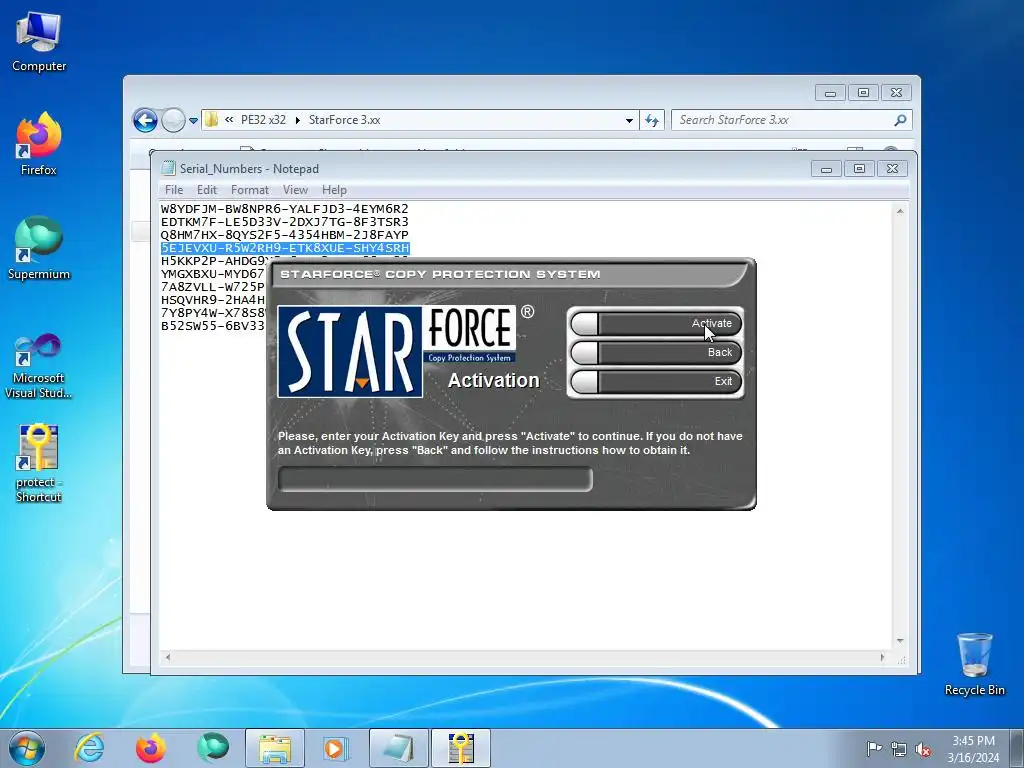Click StarForce 3.xx breadcrumb in address bar
This screenshot has height=768, width=1024.
point(344,120)
